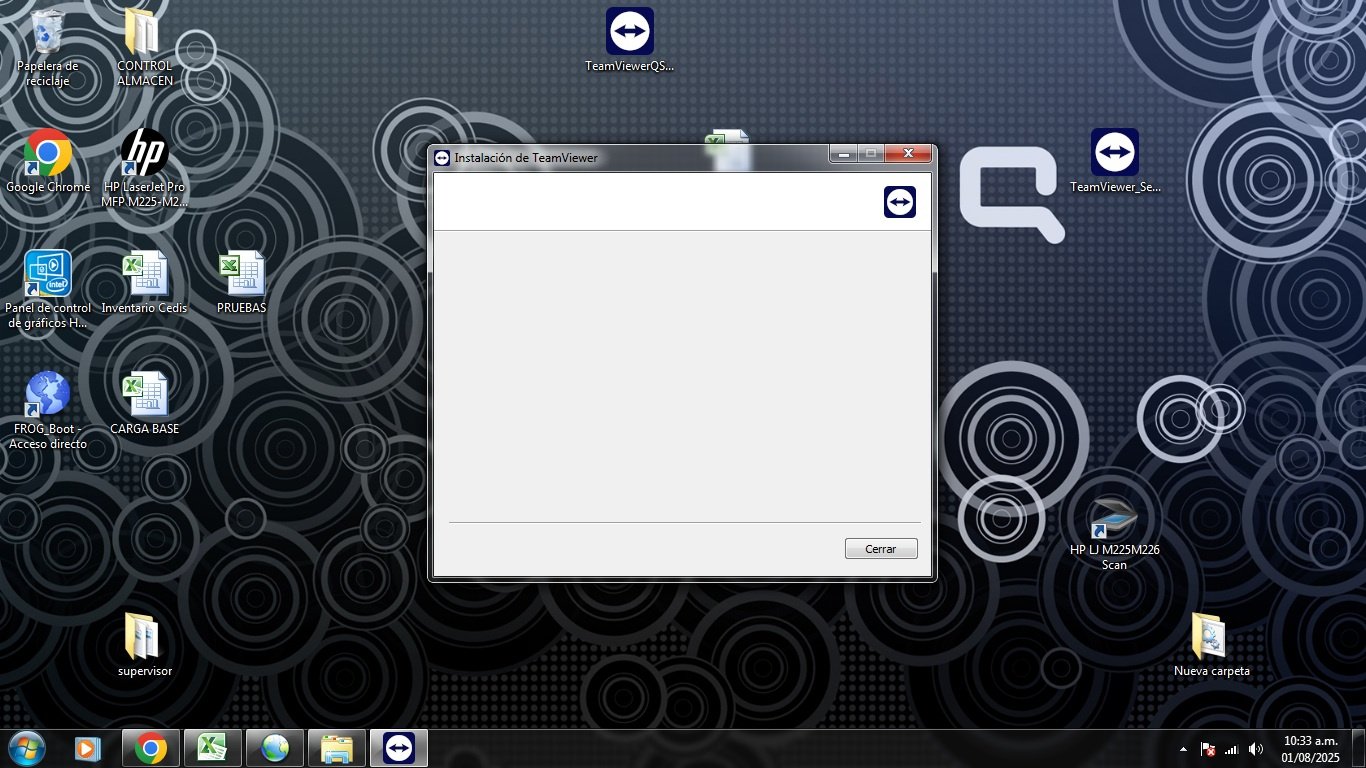The height and width of the screenshot is (768, 1366).
Task: Open Action Center flag tray icon
Action: pyautogui.click(x=1208, y=749)
